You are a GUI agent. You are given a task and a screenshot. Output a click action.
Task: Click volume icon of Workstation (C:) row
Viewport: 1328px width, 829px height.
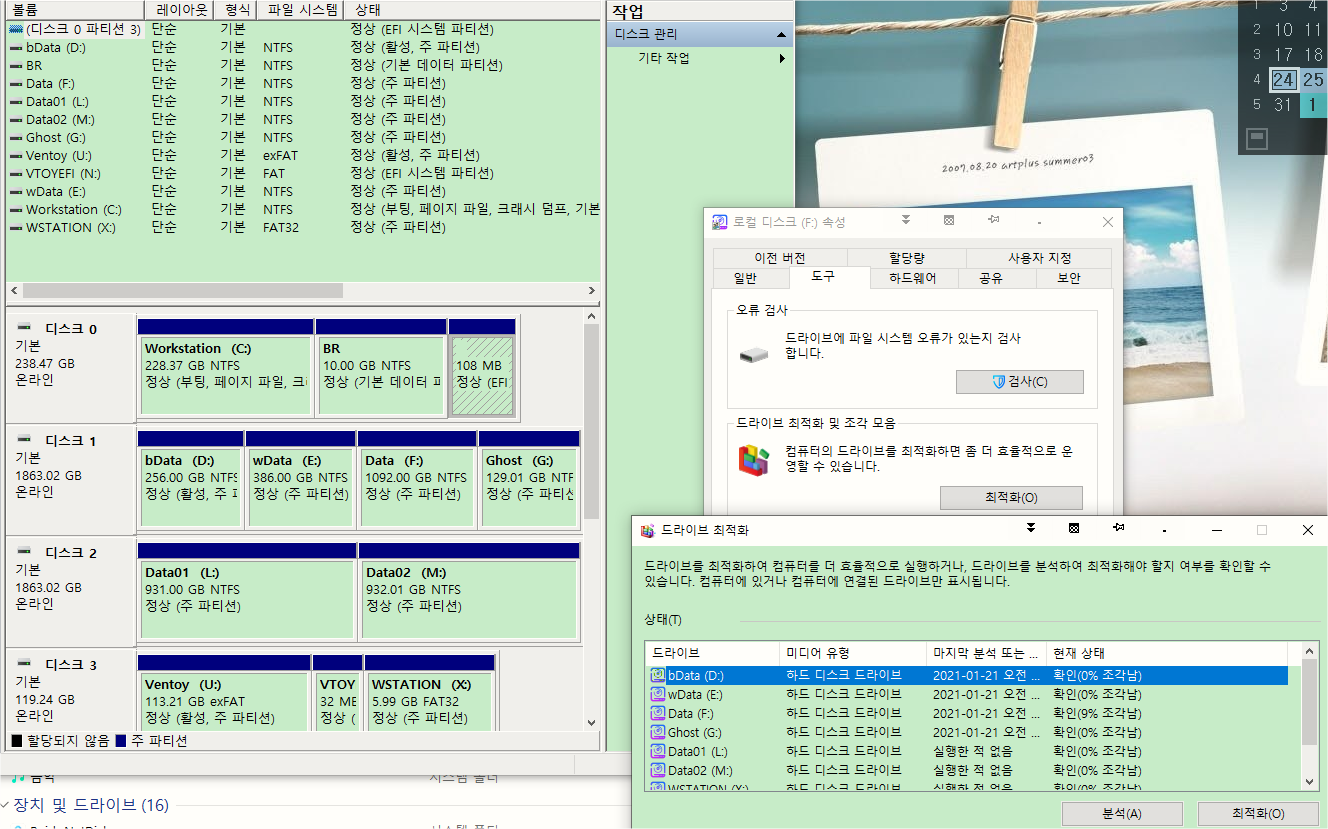click(15, 209)
